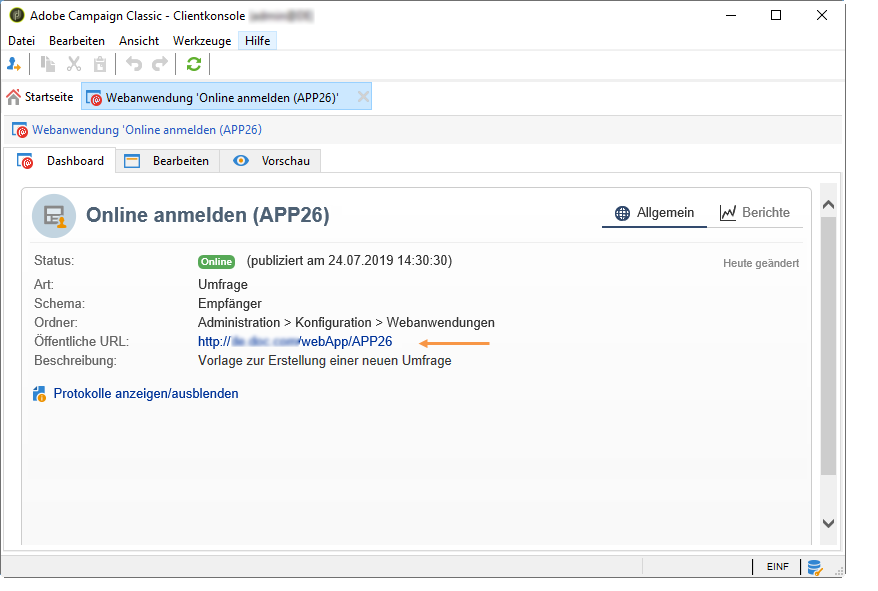Click the green Online status badge
878x591 pixels.
click(217, 262)
